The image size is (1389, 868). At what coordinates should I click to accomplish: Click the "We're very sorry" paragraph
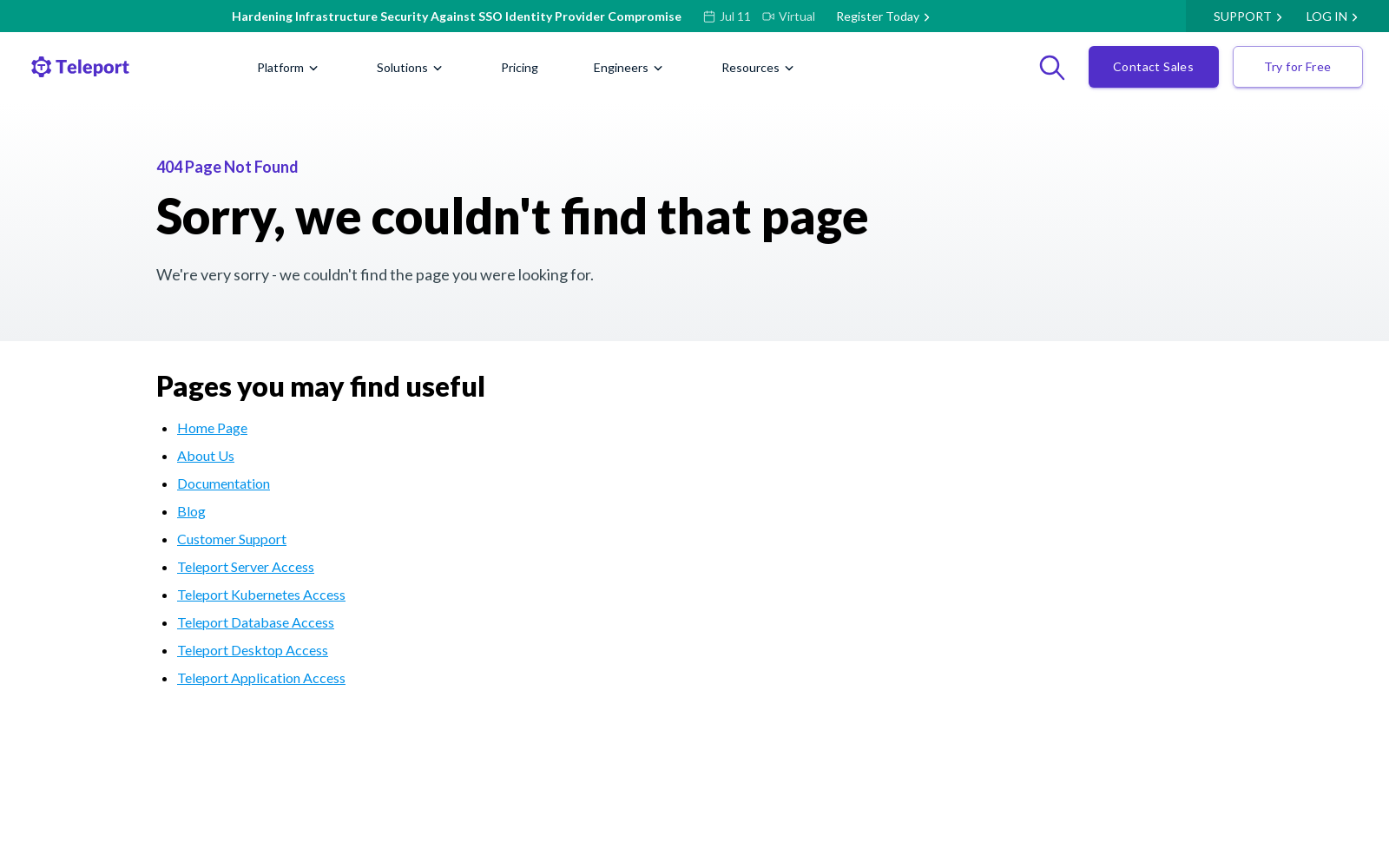pos(375,275)
